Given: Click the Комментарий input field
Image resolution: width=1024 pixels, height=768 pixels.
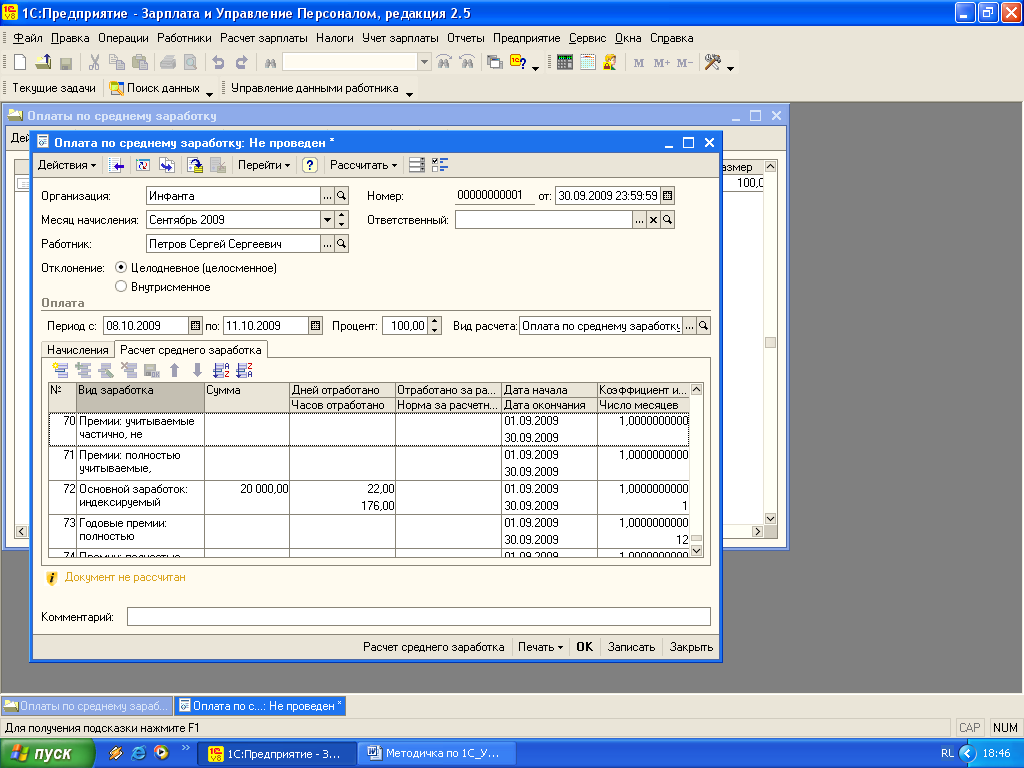Looking at the screenshot, I should pos(419,616).
